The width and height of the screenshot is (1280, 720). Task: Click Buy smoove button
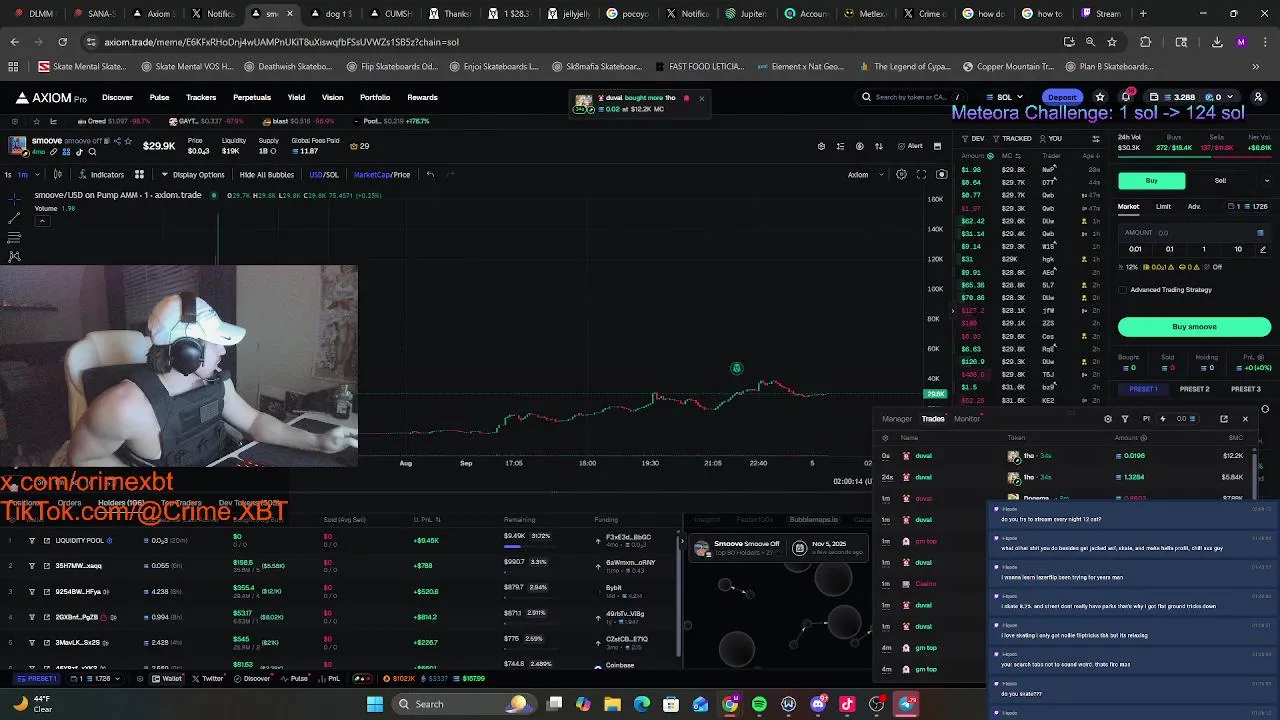coord(1194,327)
